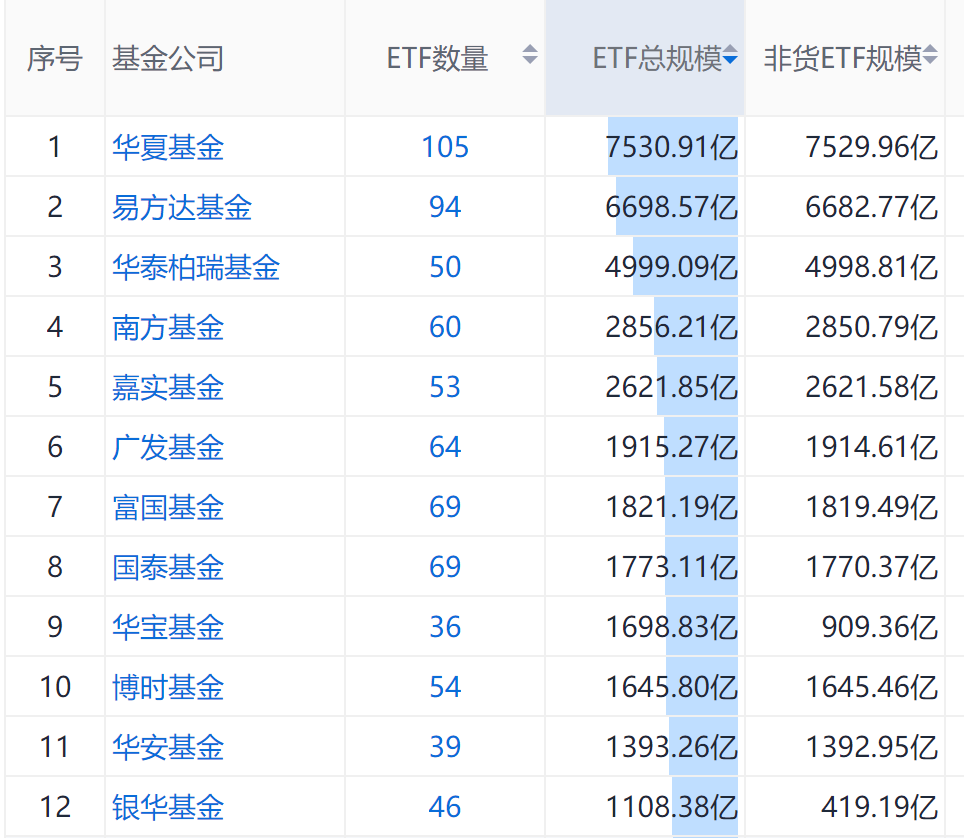
Task: Select total scale value 1645.80亿
Action: (671, 687)
